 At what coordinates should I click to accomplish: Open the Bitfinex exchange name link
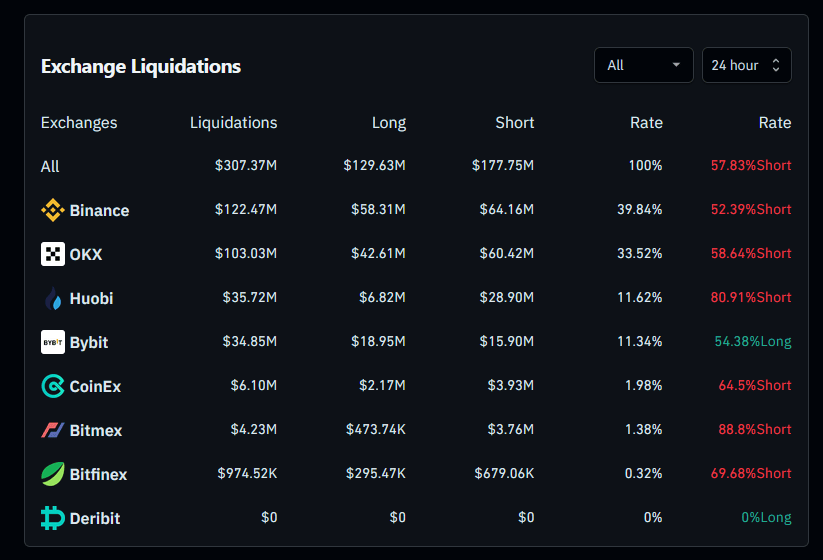(x=98, y=475)
